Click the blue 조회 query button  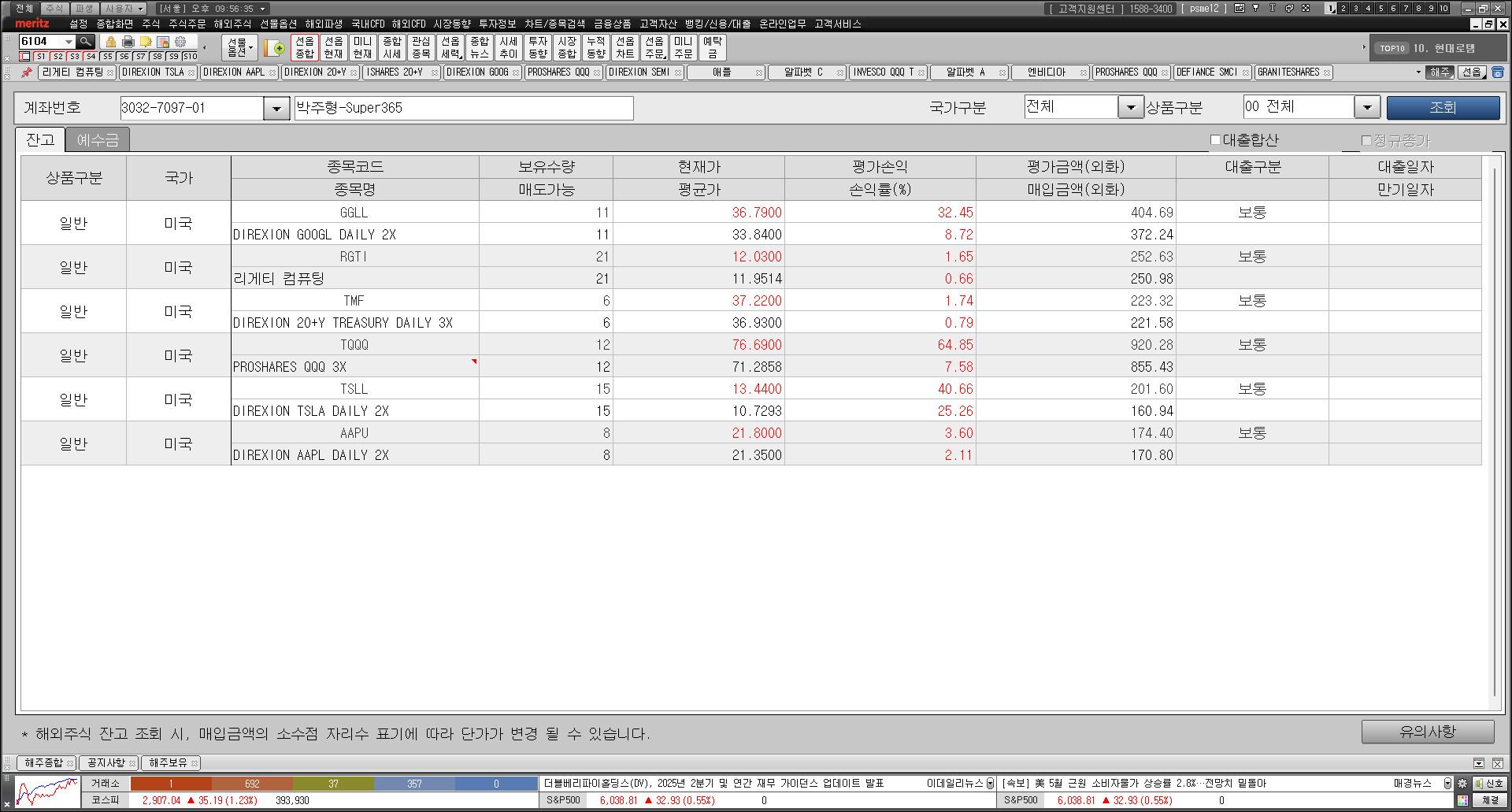tap(1443, 108)
